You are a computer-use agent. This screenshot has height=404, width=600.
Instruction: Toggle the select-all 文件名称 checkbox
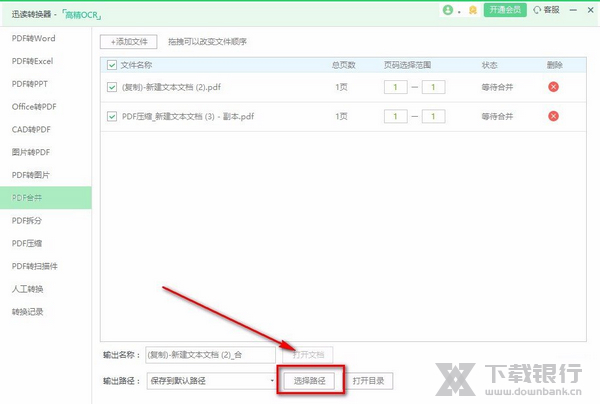[112, 65]
